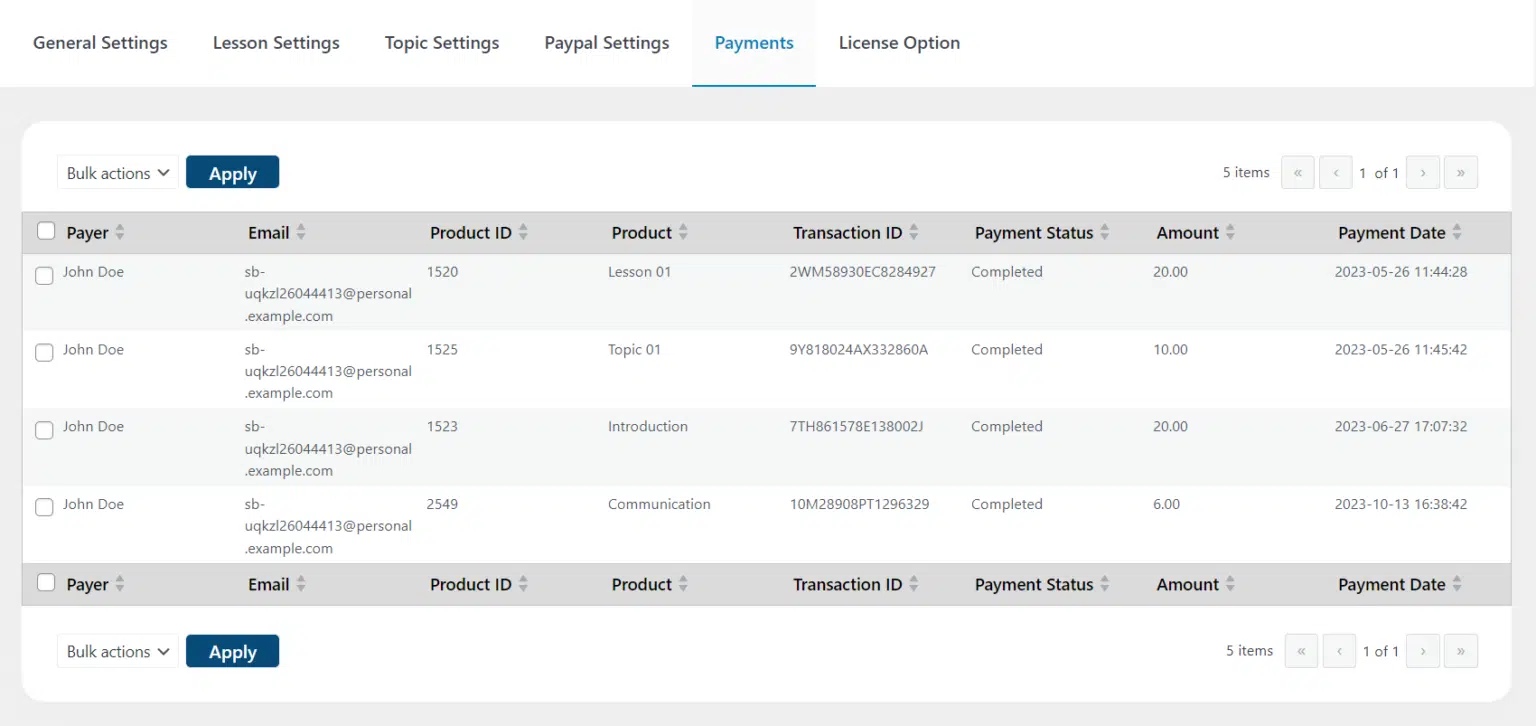
Task: Expand the bottom Bulk actions dropdown
Action: point(118,651)
